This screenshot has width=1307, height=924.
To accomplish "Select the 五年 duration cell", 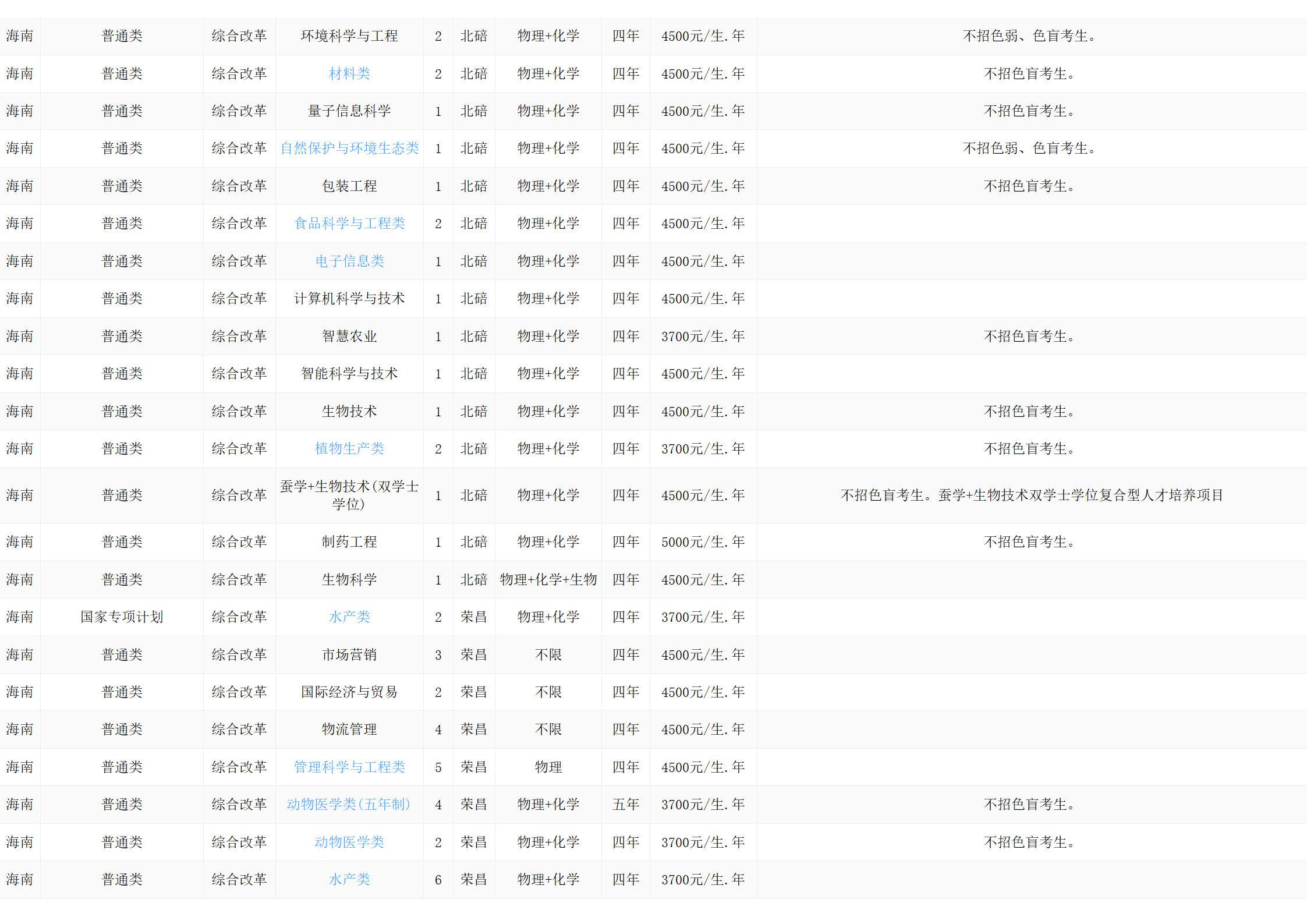I will point(626,805).
